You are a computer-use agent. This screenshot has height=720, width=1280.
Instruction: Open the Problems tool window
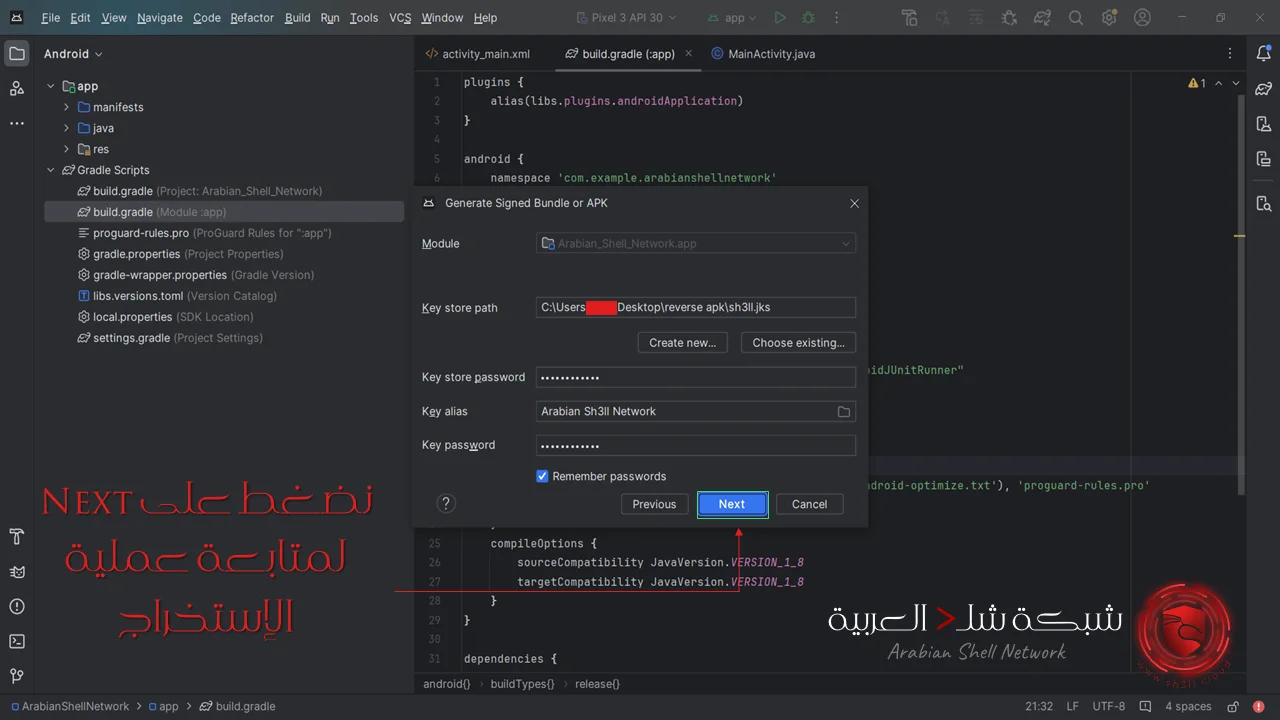click(x=17, y=607)
